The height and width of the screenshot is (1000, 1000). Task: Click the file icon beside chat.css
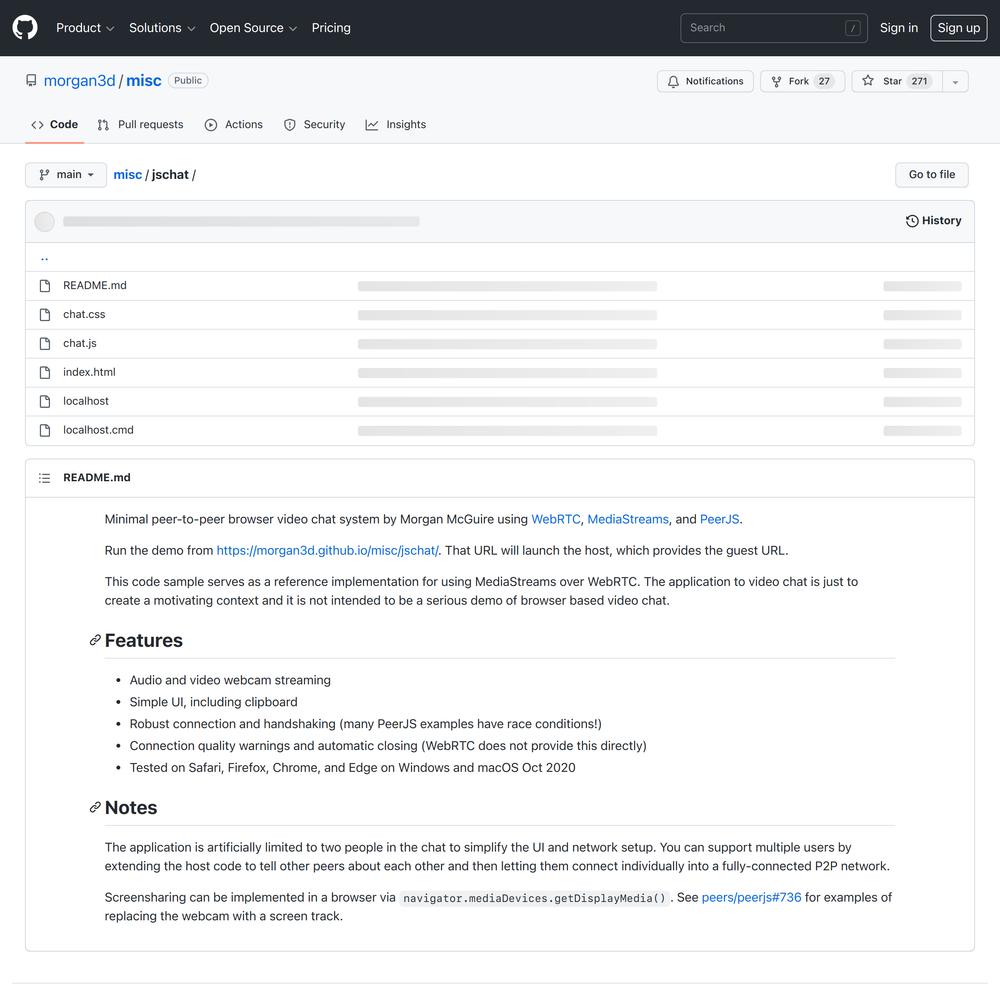(45, 314)
